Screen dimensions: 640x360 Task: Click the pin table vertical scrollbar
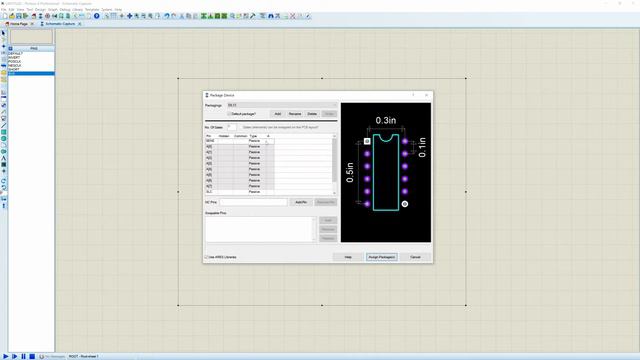(335, 165)
